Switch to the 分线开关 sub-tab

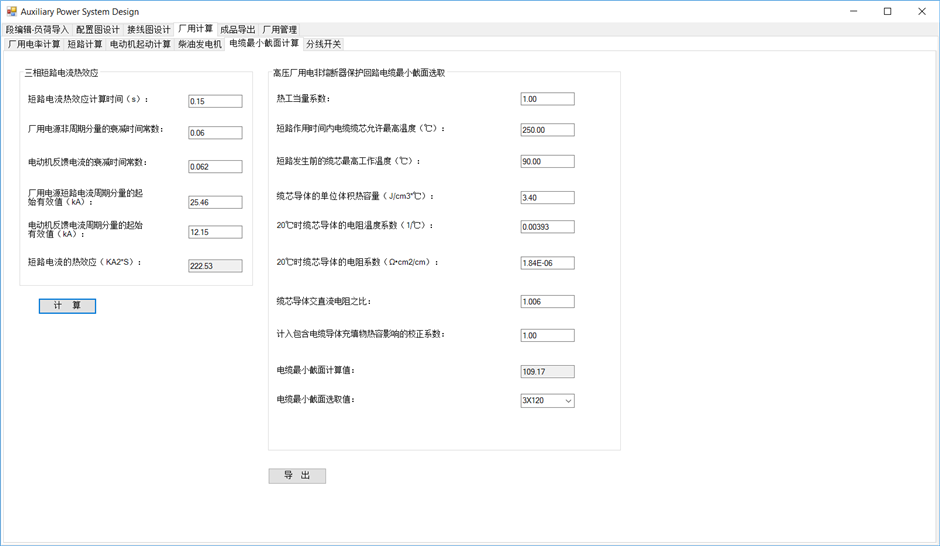pos(323,44)
